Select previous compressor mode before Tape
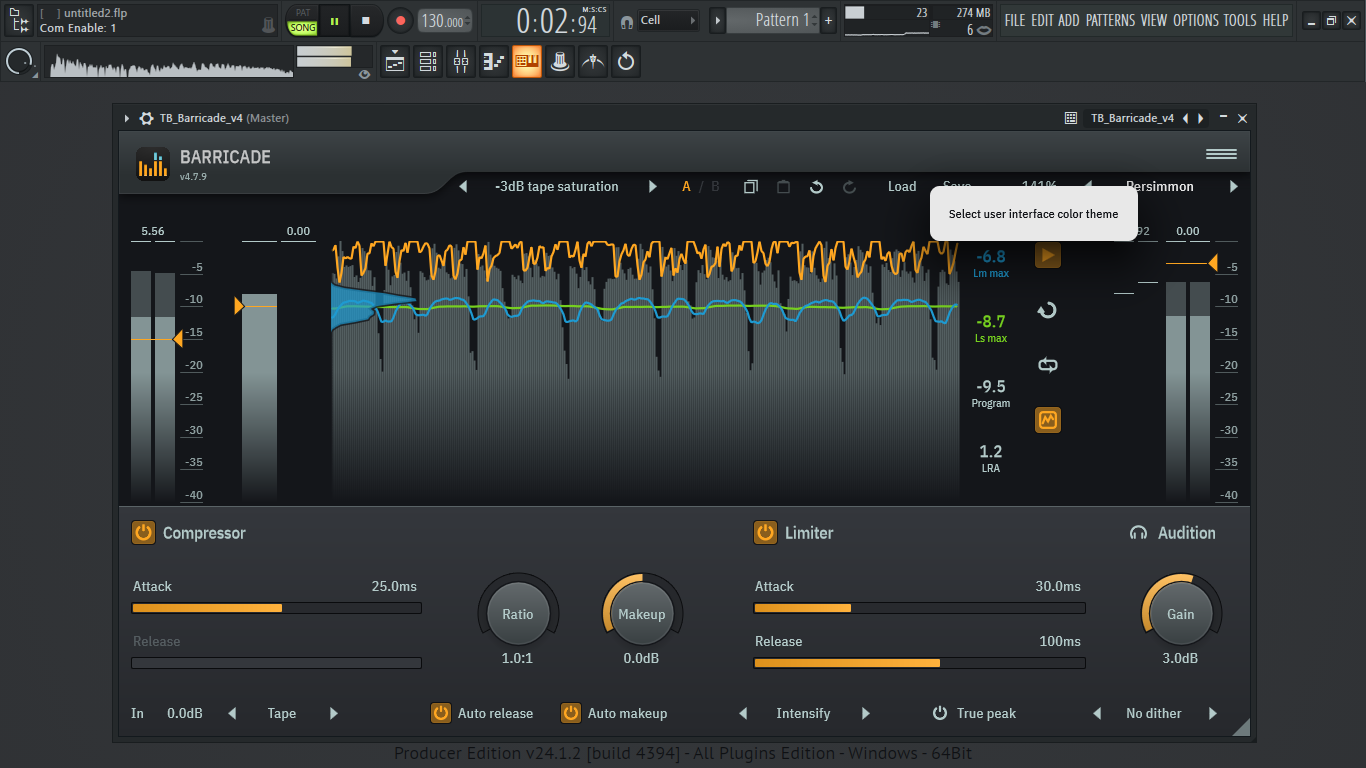 [232, 713]
